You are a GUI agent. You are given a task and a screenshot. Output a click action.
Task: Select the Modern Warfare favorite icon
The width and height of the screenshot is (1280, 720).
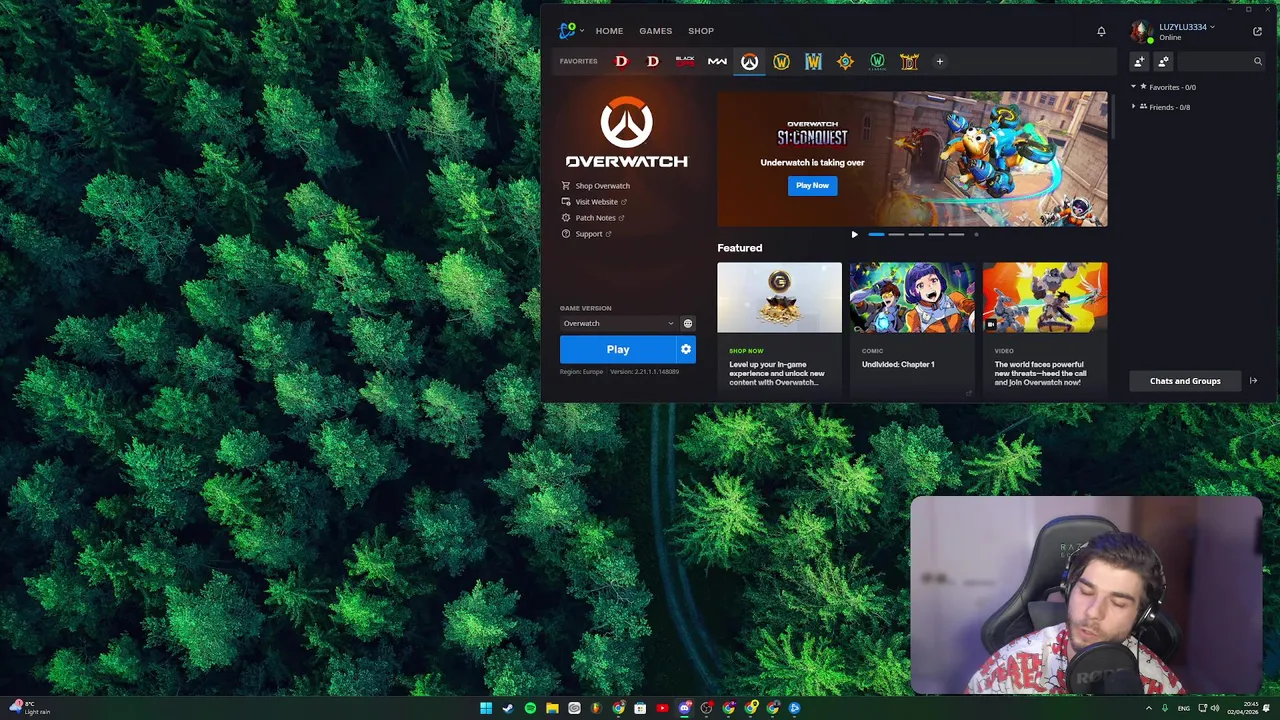coord(717,61)
